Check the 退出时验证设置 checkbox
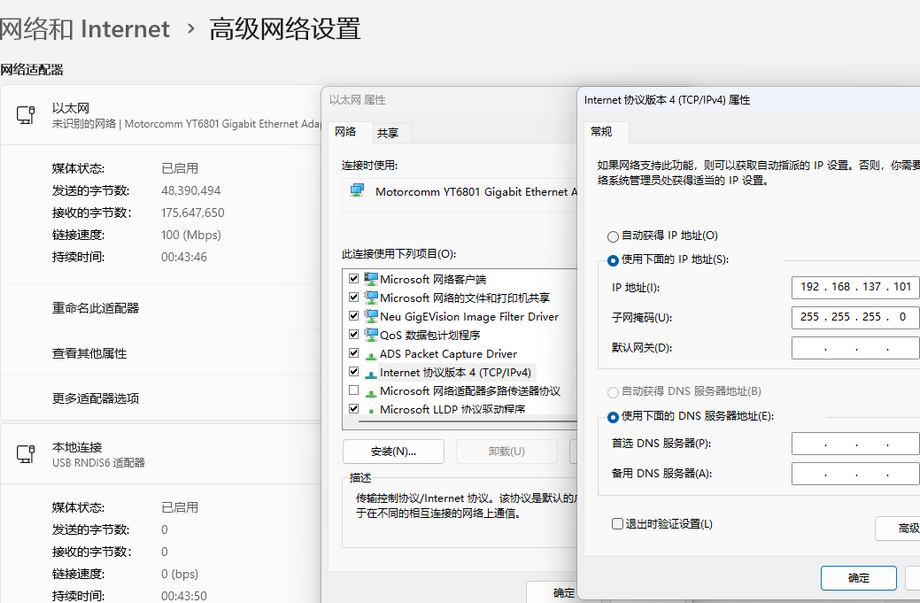 pyautogui.click(x=617, y=524)
